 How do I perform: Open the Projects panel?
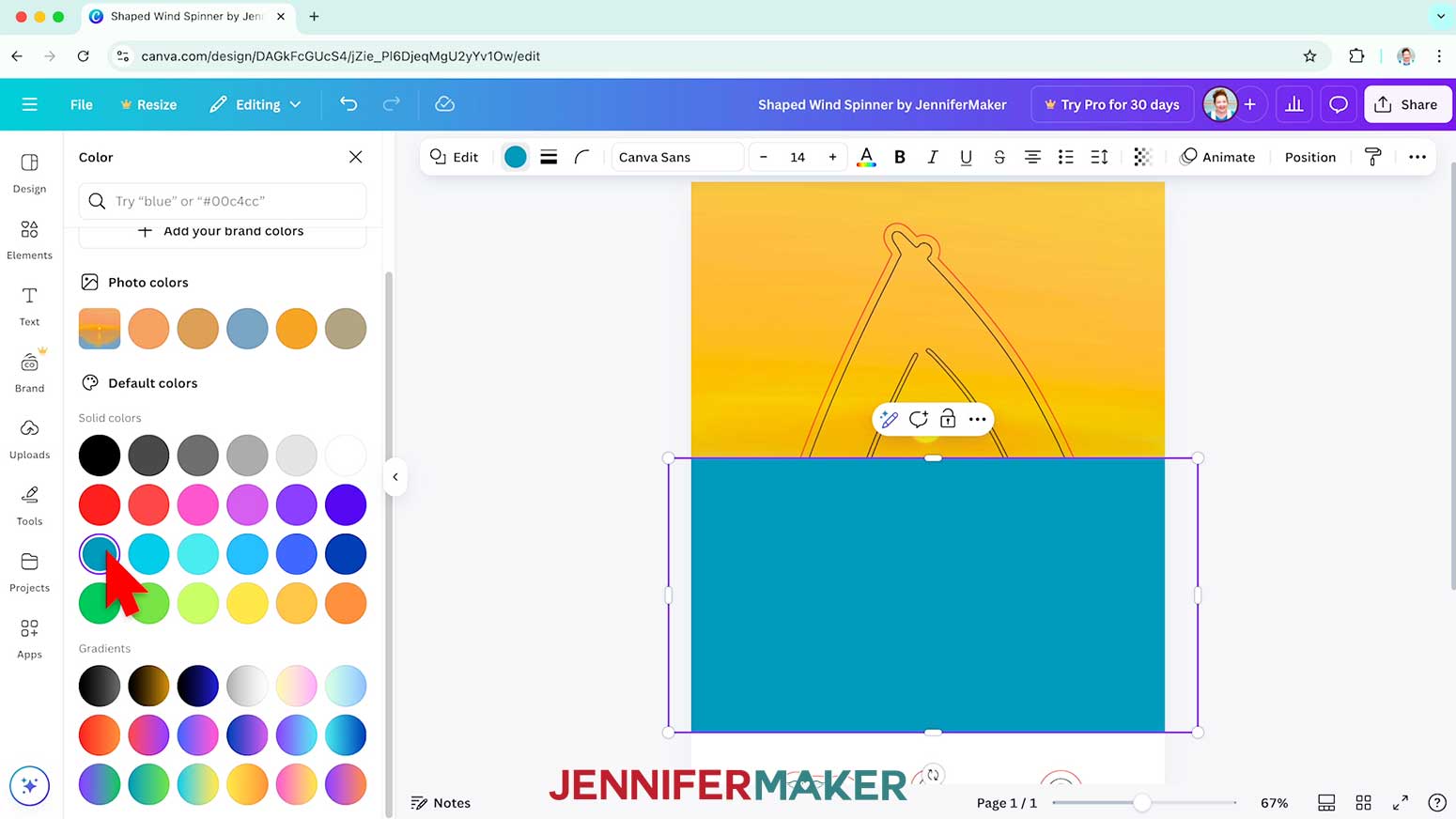coord(29,573)
